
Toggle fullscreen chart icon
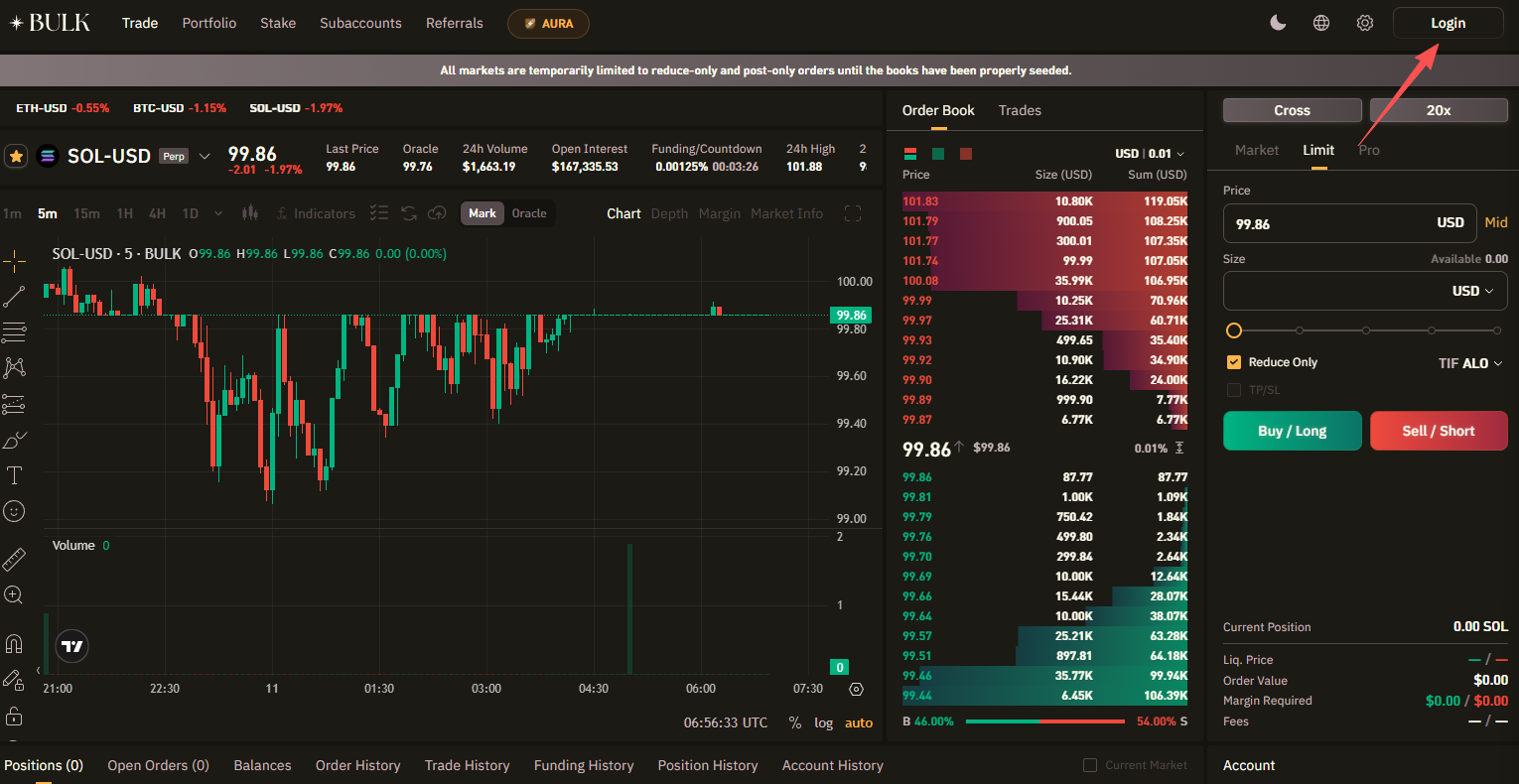[x=852, y=213]
